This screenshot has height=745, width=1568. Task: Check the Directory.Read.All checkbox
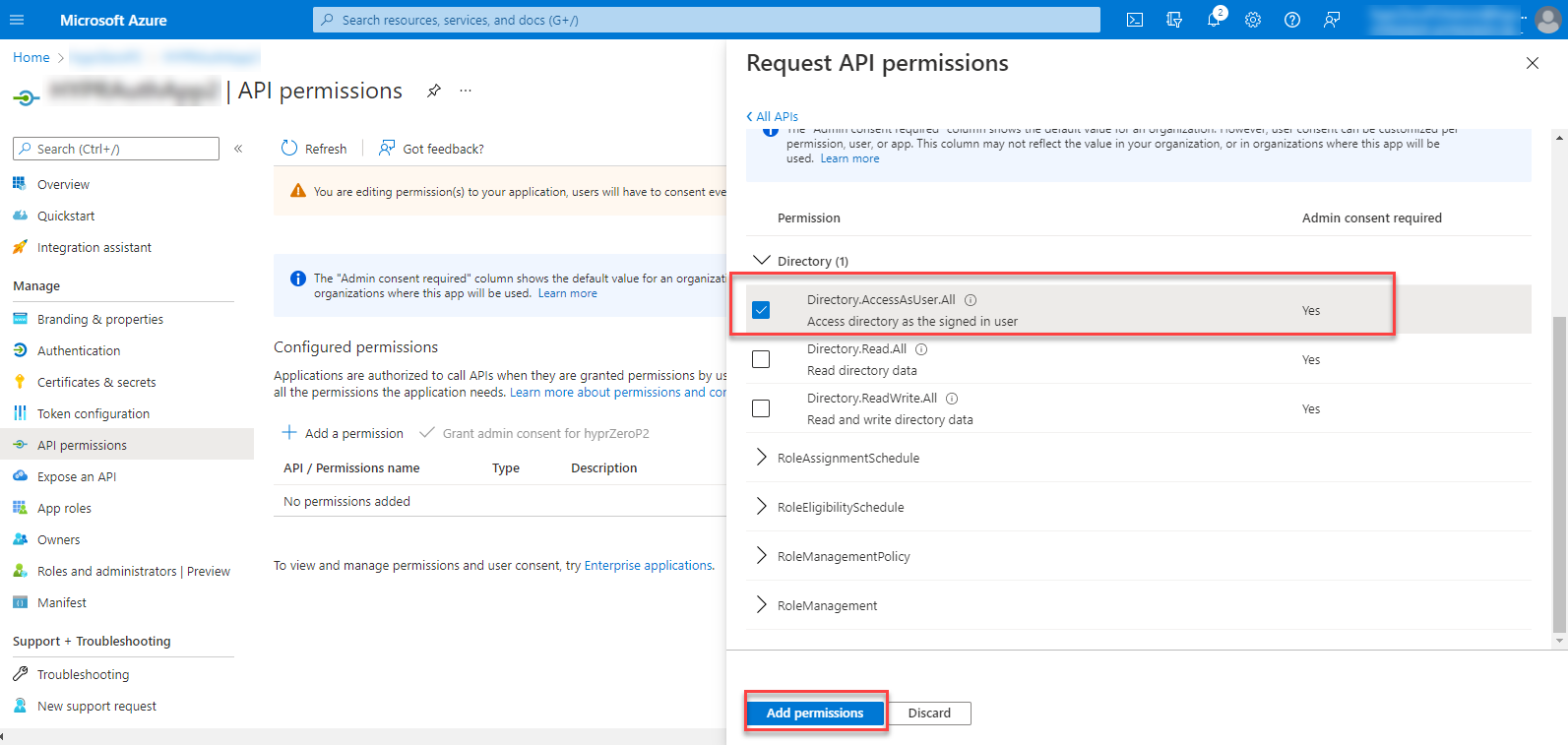761,359
